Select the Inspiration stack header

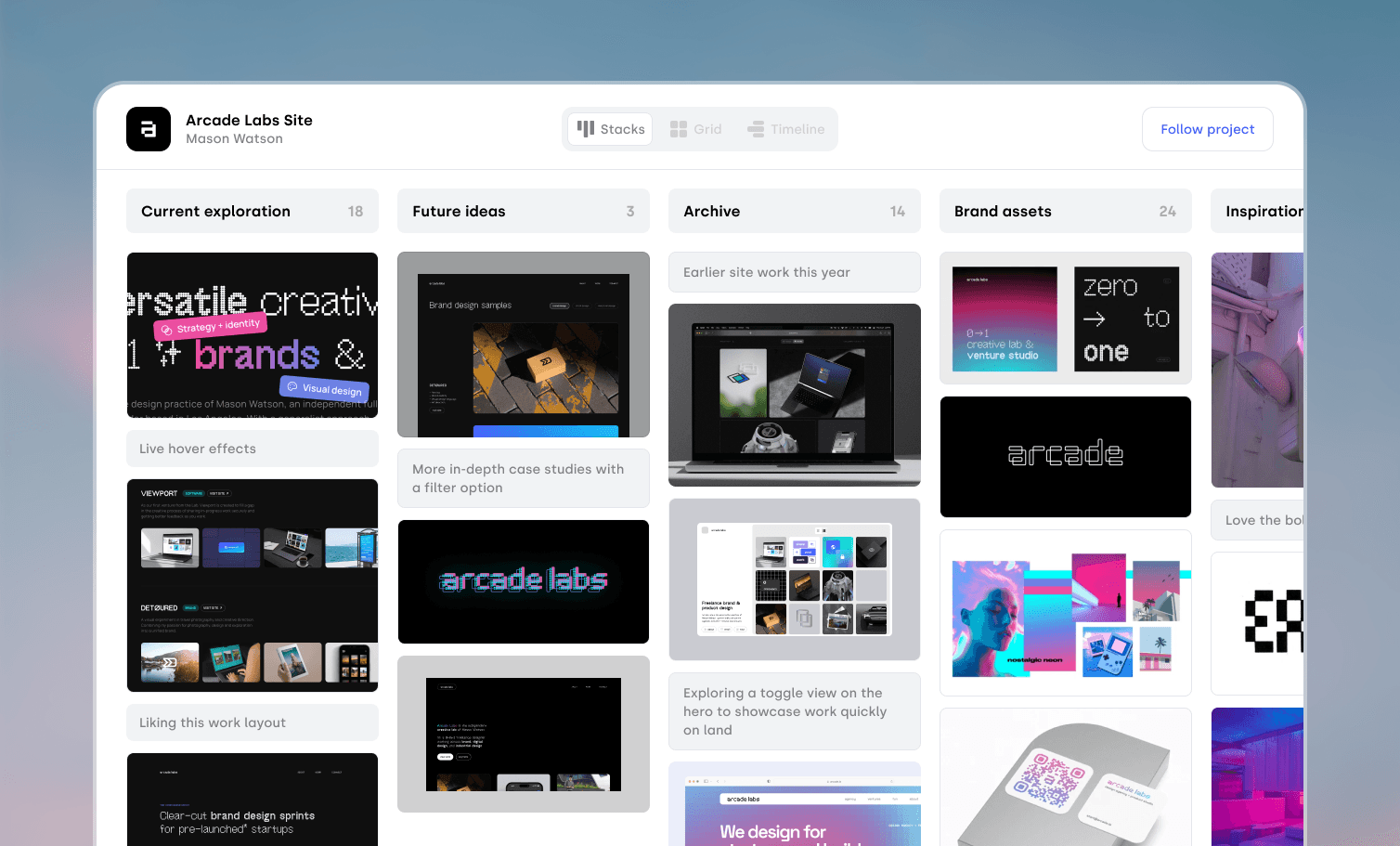click(1258, 211)
